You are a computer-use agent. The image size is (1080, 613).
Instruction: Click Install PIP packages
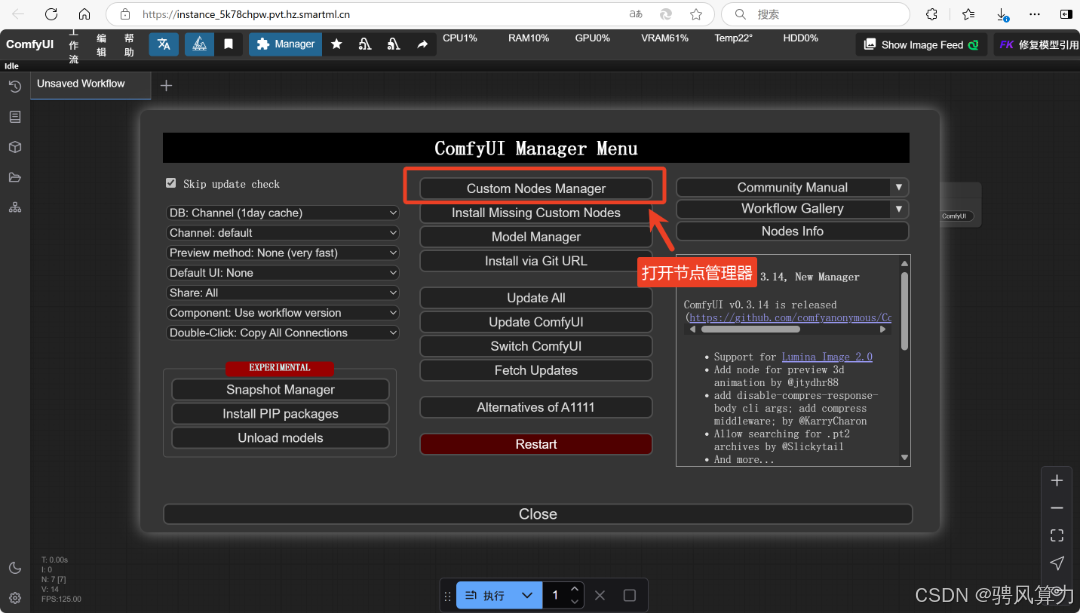coord(280,414)
